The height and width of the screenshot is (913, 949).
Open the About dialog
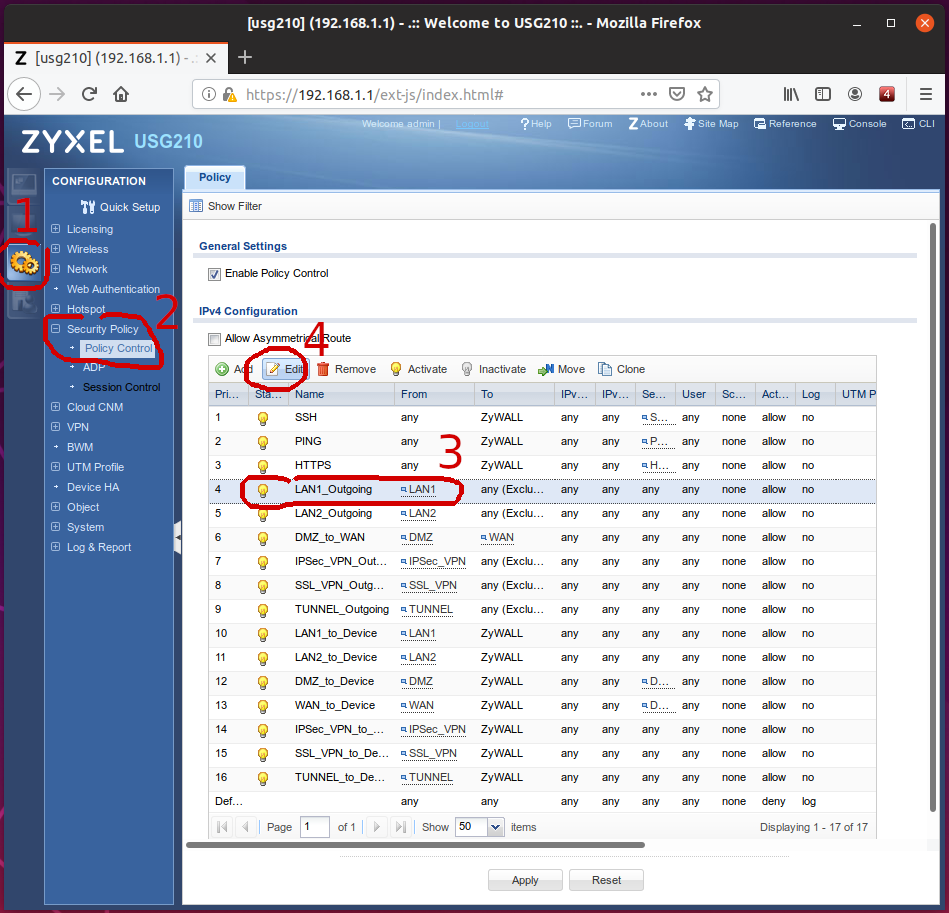648,123
